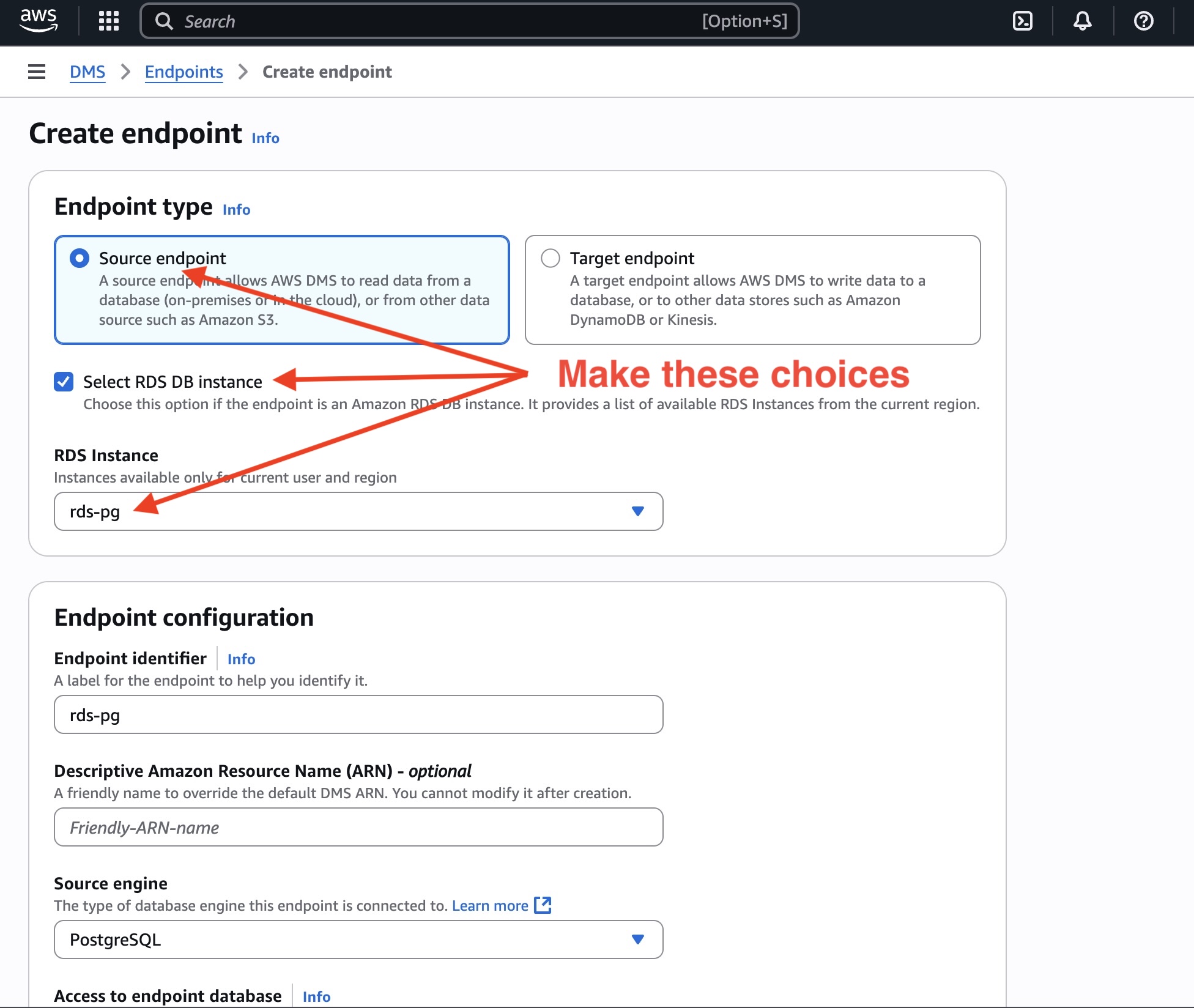Screen dimensions: 1194x1008
Task: Open the notifications bell icon
Action: click(1082, 21)
